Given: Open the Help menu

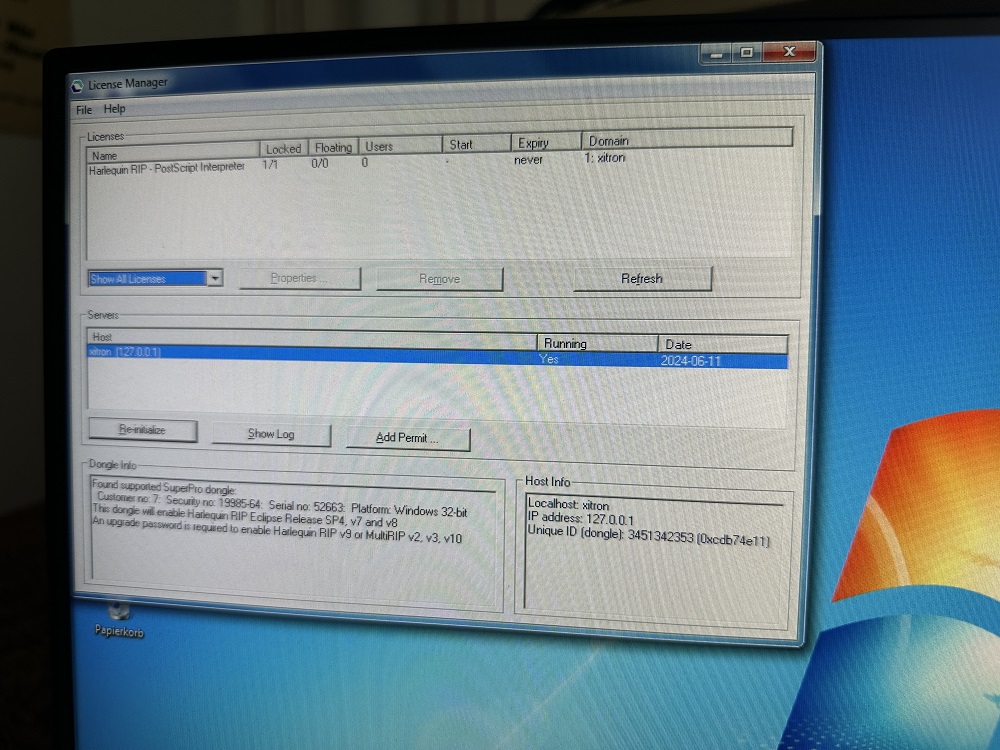Looking at the screenshot, I should coord(114,109).
